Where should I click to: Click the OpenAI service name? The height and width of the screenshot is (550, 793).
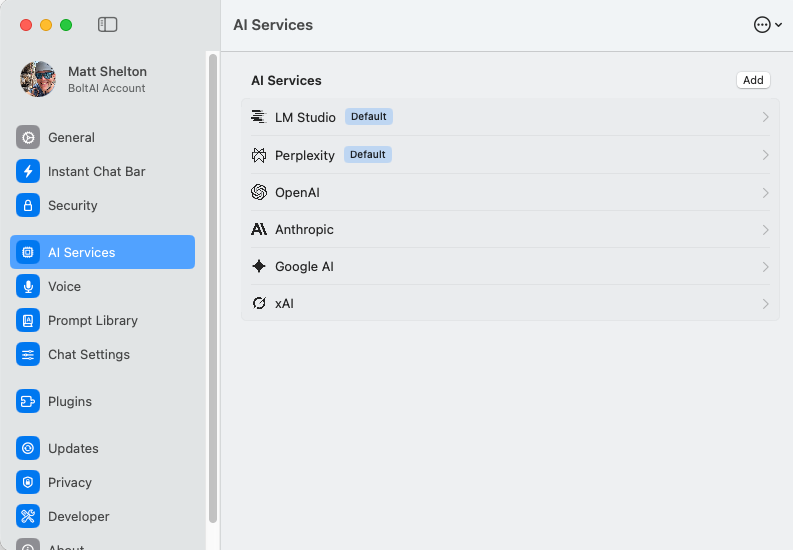tap(297, 193)
